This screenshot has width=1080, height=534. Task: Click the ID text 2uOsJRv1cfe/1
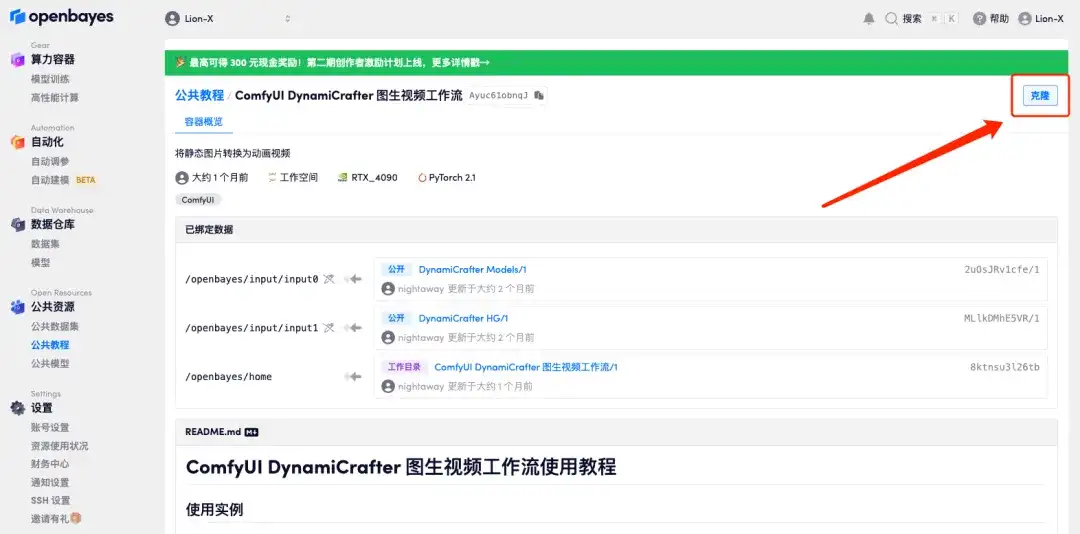pyautogui.click(x=1002, y=269)
